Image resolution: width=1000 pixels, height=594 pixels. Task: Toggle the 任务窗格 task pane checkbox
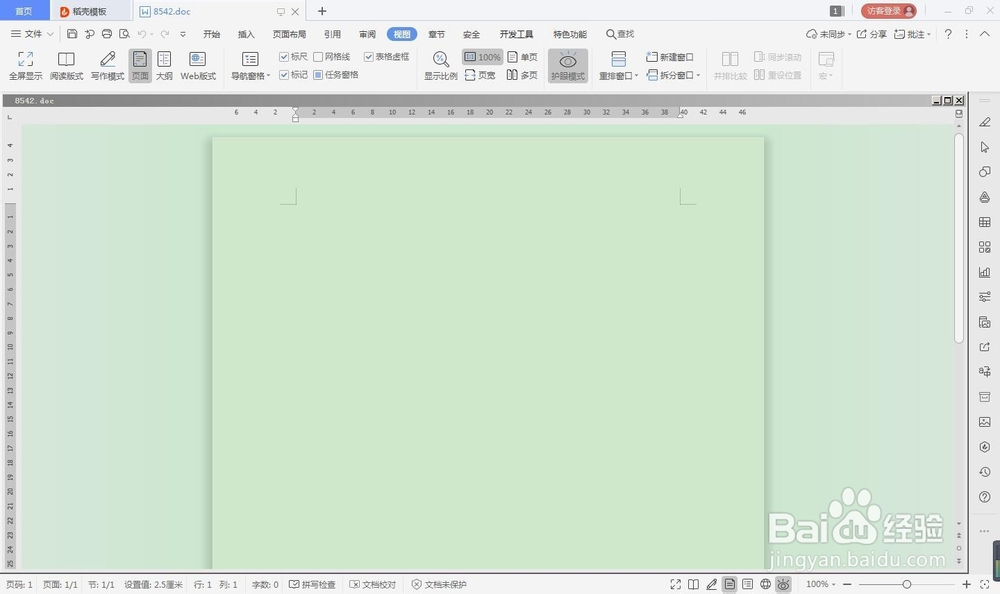tap(318, 75)
